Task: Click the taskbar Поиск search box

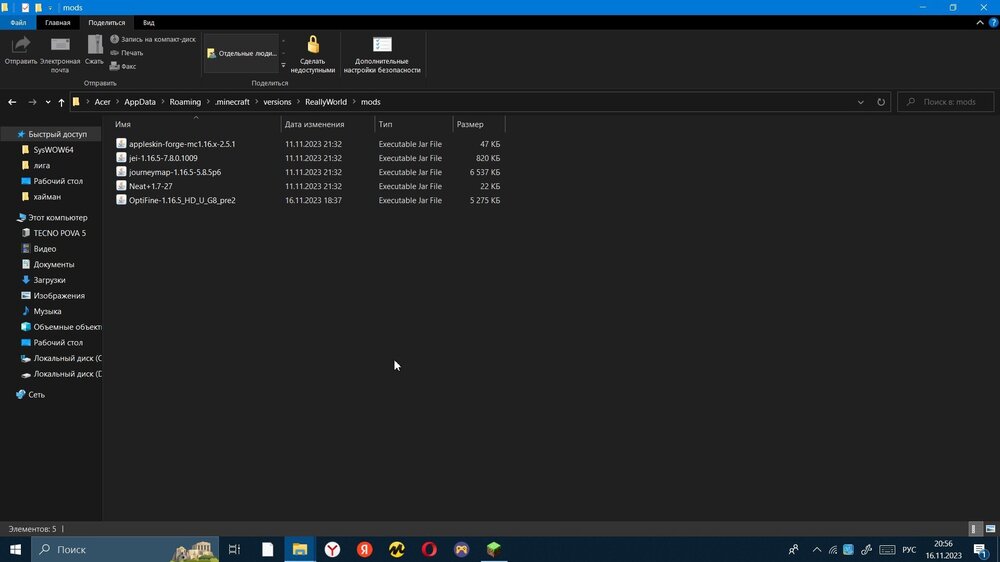Action: [x=125, y=549]
